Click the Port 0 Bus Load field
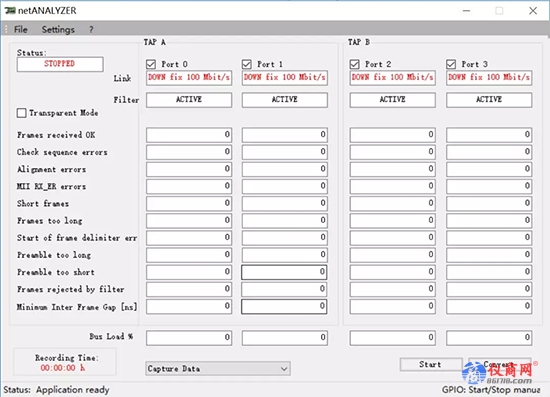This screenshot has width=550, height=397. (189, 338)
